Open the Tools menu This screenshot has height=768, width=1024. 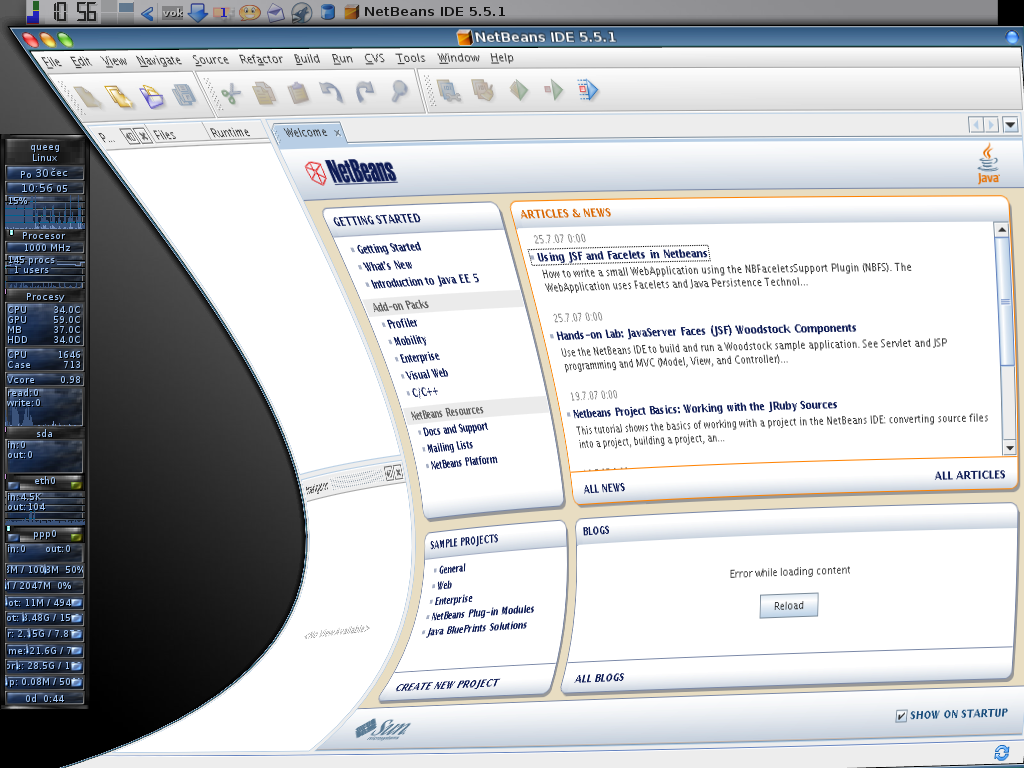pyautogui.click(x=410, y=58)
